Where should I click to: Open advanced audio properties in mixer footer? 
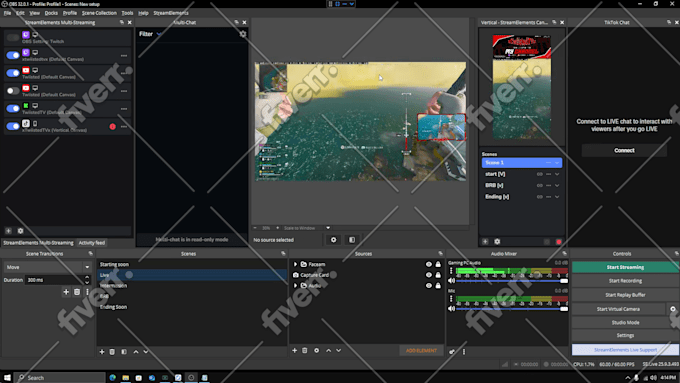click(x=452, y=352)
